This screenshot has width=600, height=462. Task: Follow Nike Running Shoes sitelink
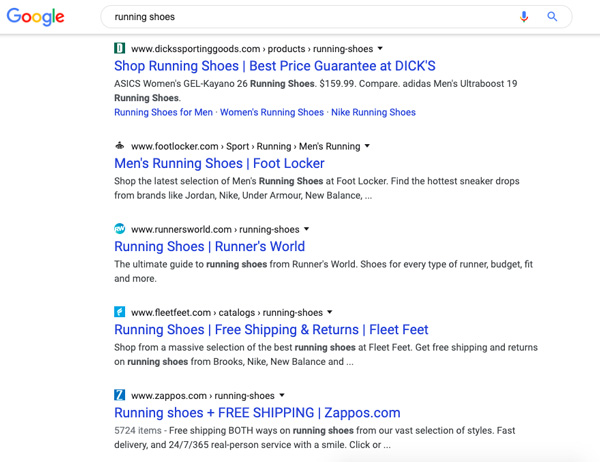tap(373, 112)
